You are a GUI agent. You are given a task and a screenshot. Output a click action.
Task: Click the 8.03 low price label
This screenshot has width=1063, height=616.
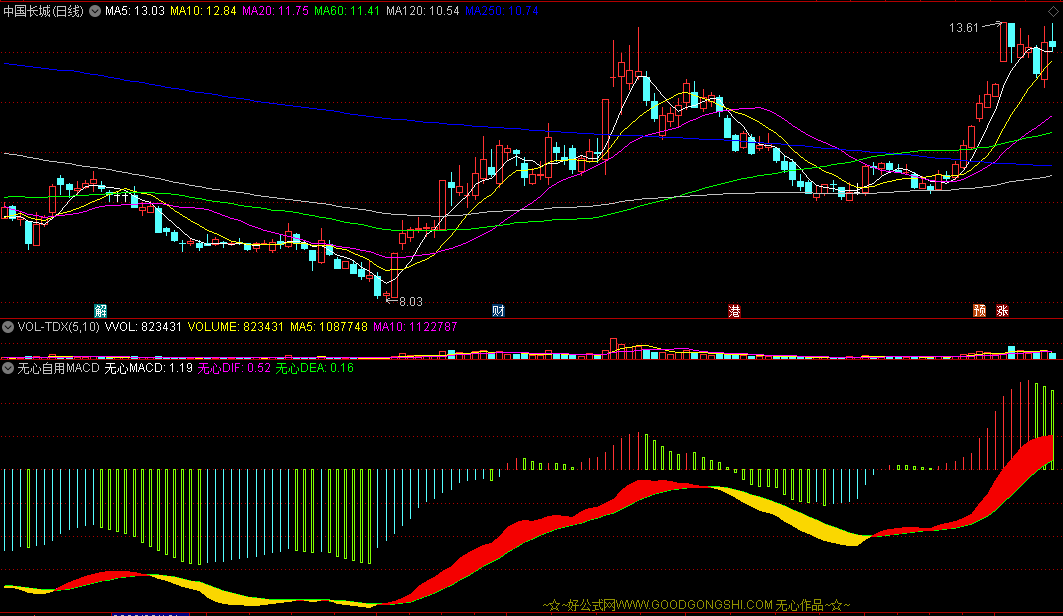pos(411,302)
